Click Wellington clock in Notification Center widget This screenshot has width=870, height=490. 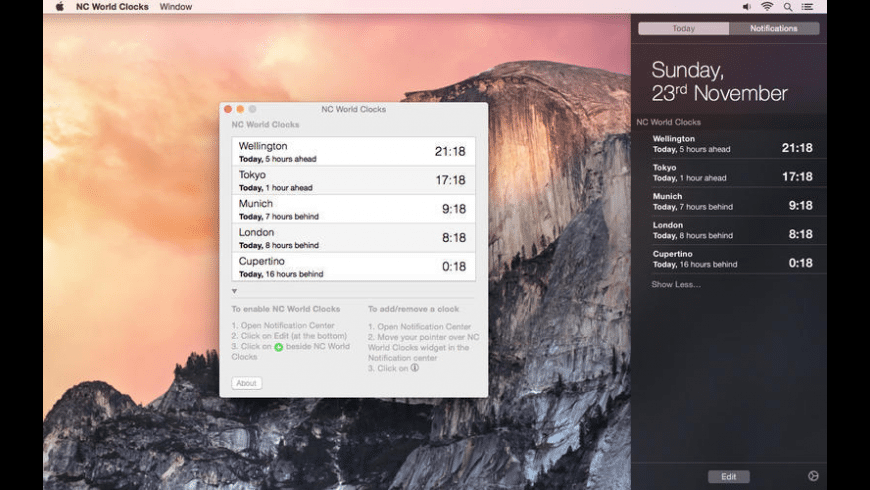[x=731, y=144]
